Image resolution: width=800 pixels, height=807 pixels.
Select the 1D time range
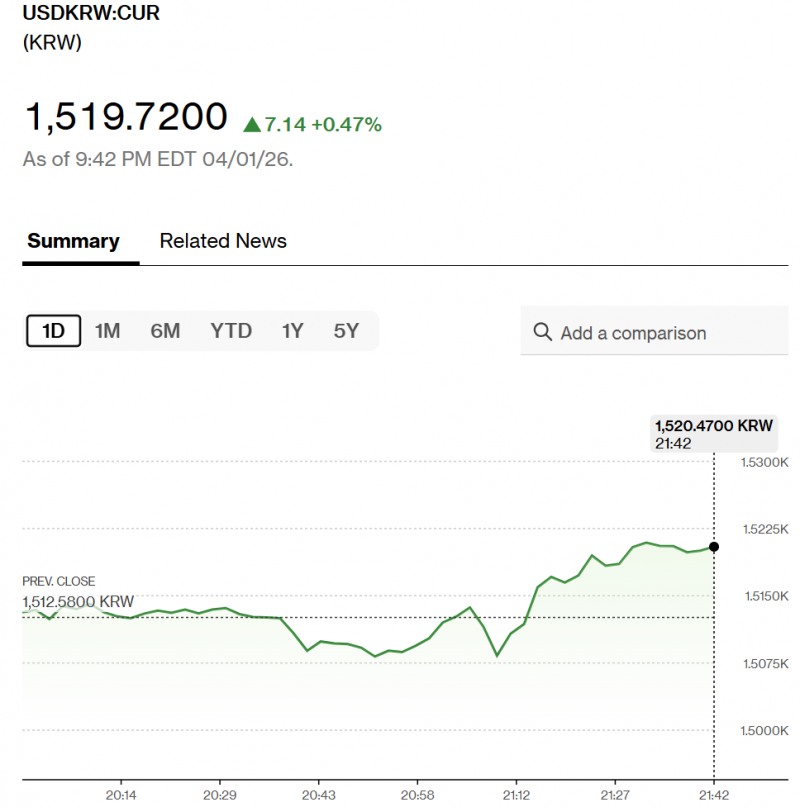(53, 331)
